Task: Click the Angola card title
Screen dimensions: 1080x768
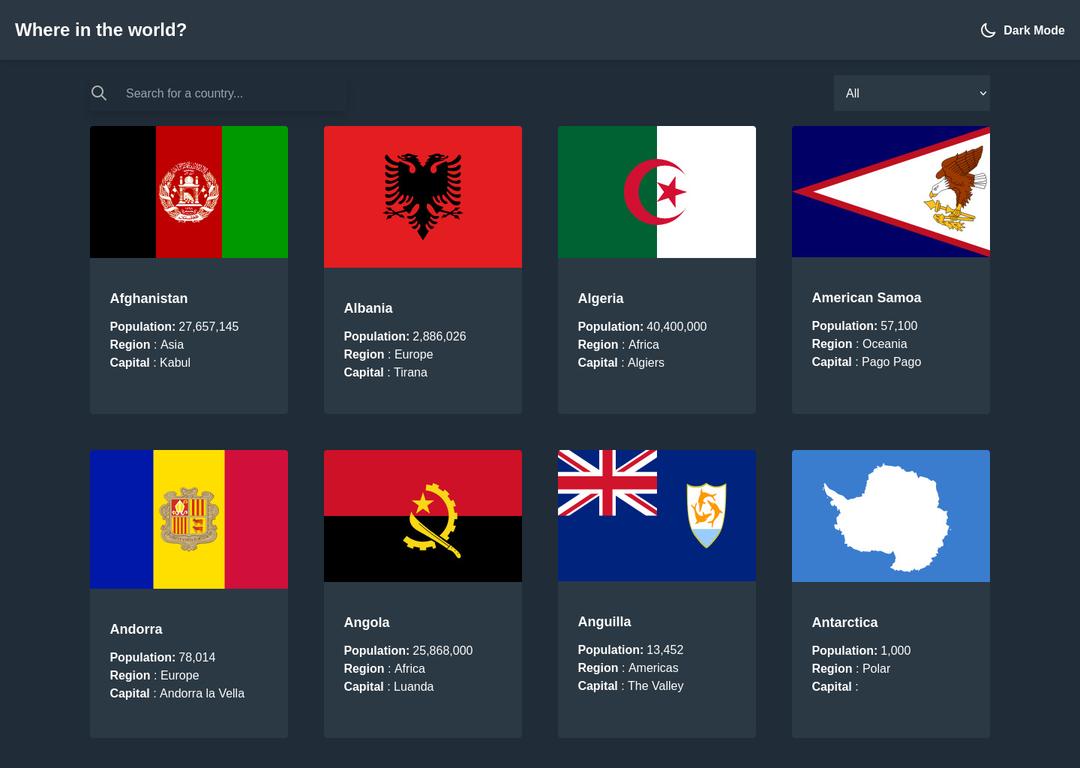Action: (367, 622)
